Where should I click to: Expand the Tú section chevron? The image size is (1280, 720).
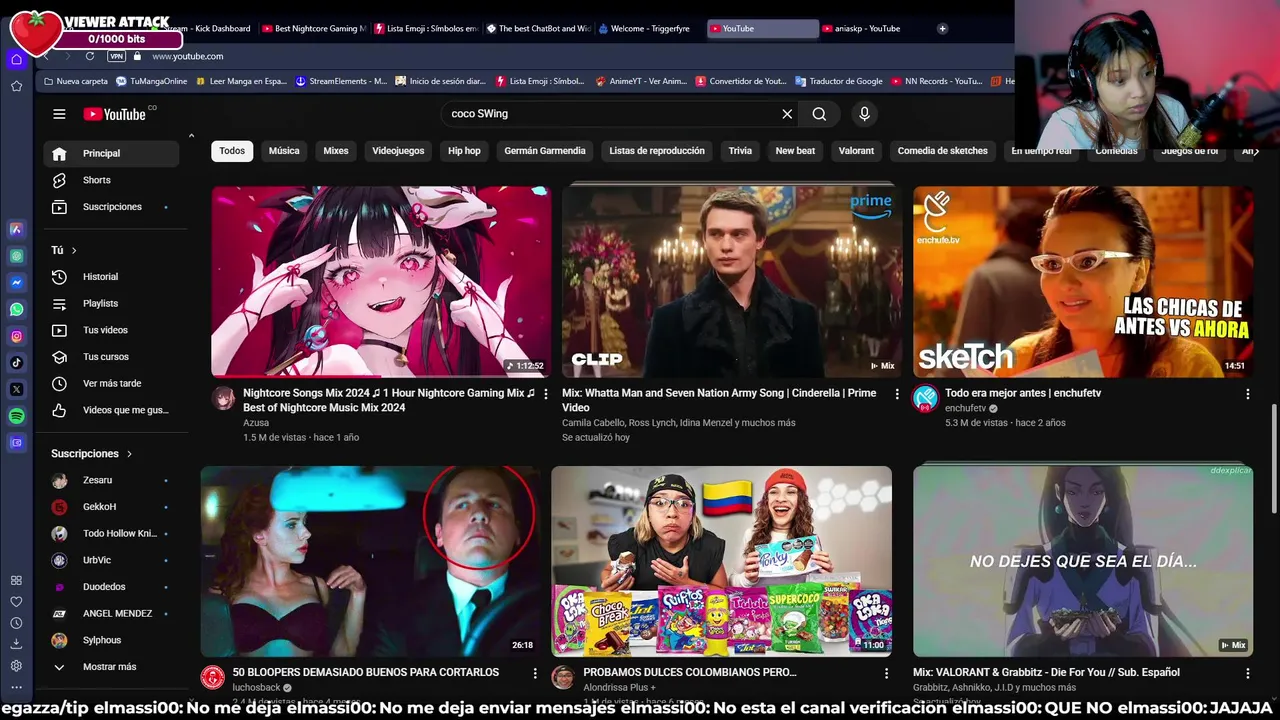click(74, 250)
